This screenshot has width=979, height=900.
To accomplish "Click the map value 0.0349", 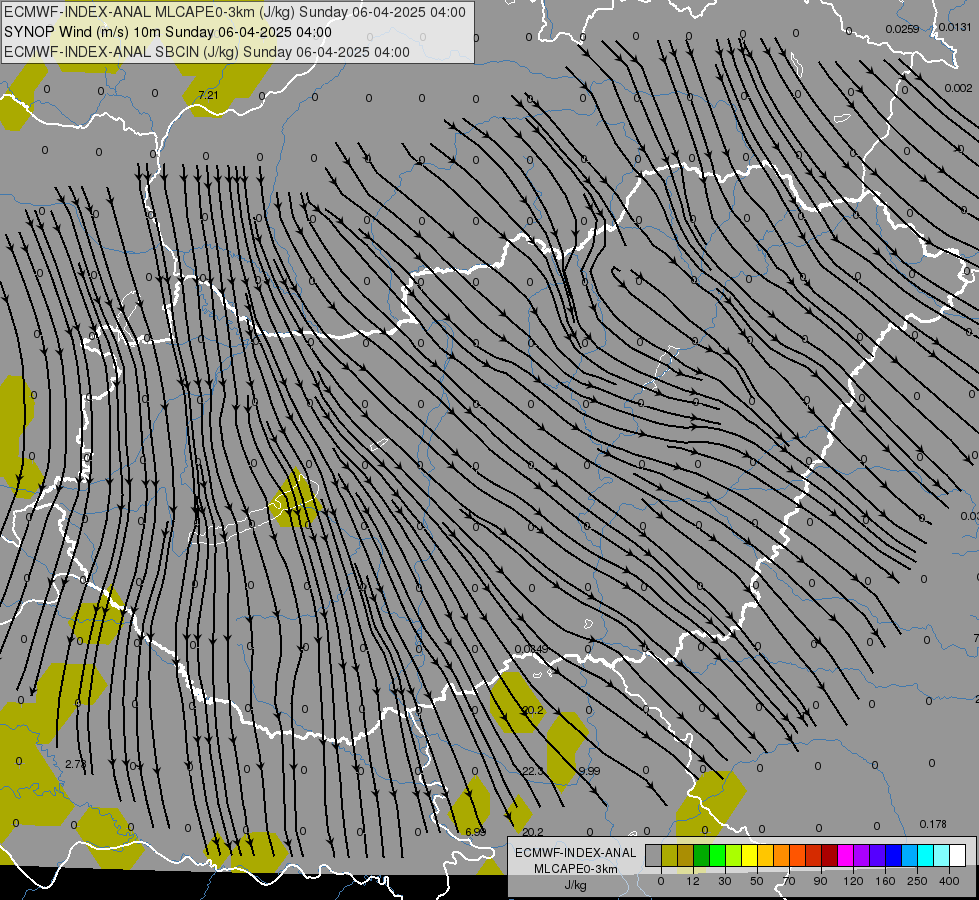I will pyautogui.click(x=531, y=649).
